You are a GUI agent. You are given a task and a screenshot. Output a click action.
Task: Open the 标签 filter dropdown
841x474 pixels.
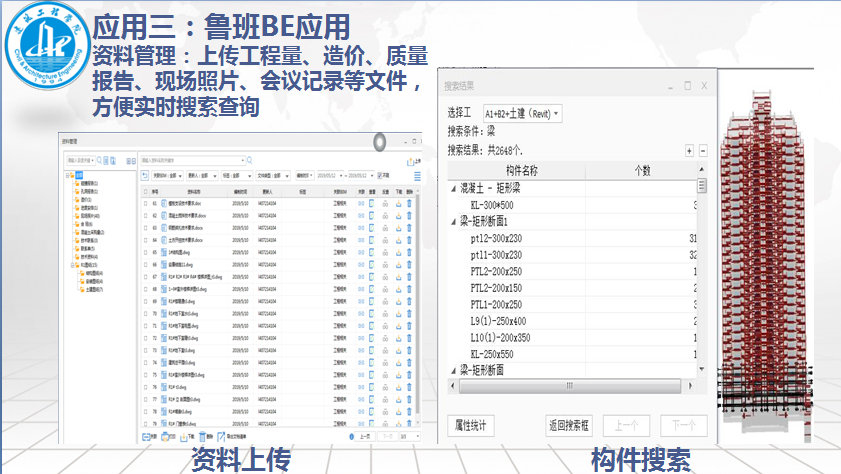coord(237,175)
